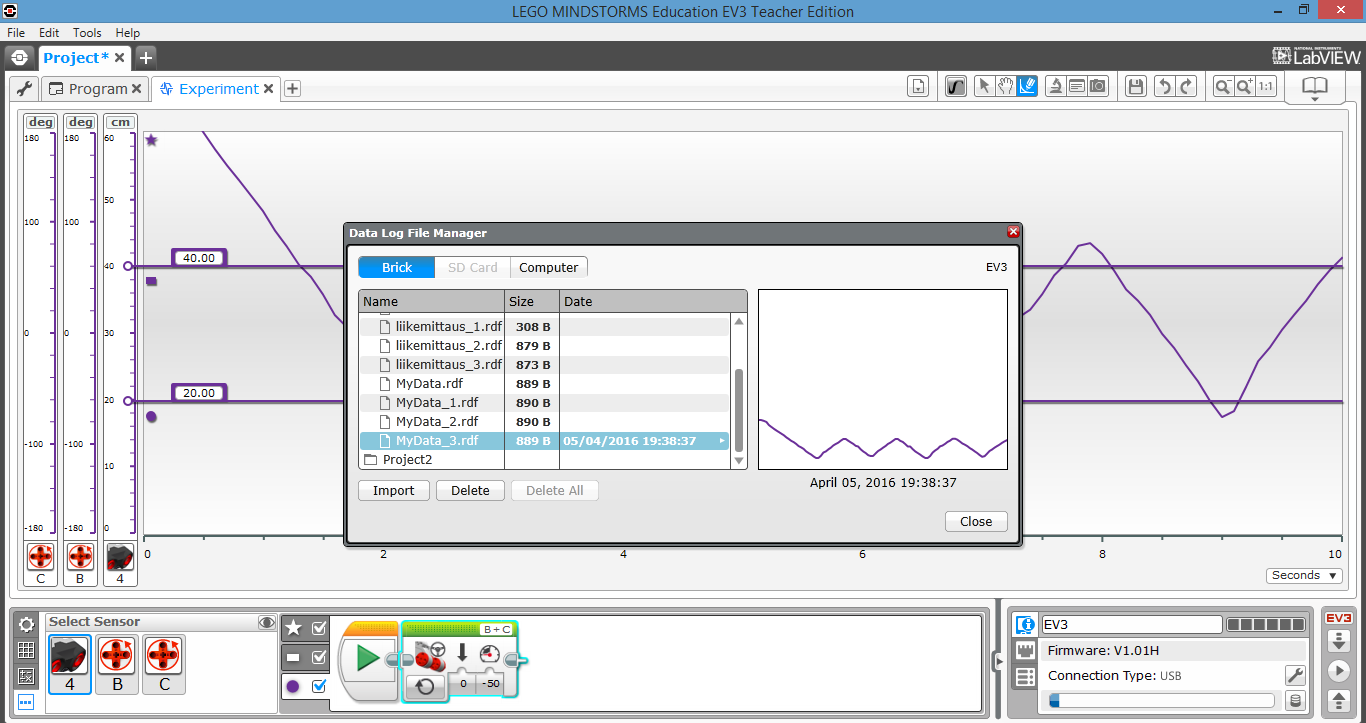Open the Help menu
The image size is (1366, 723).
[x=128, y=33]
